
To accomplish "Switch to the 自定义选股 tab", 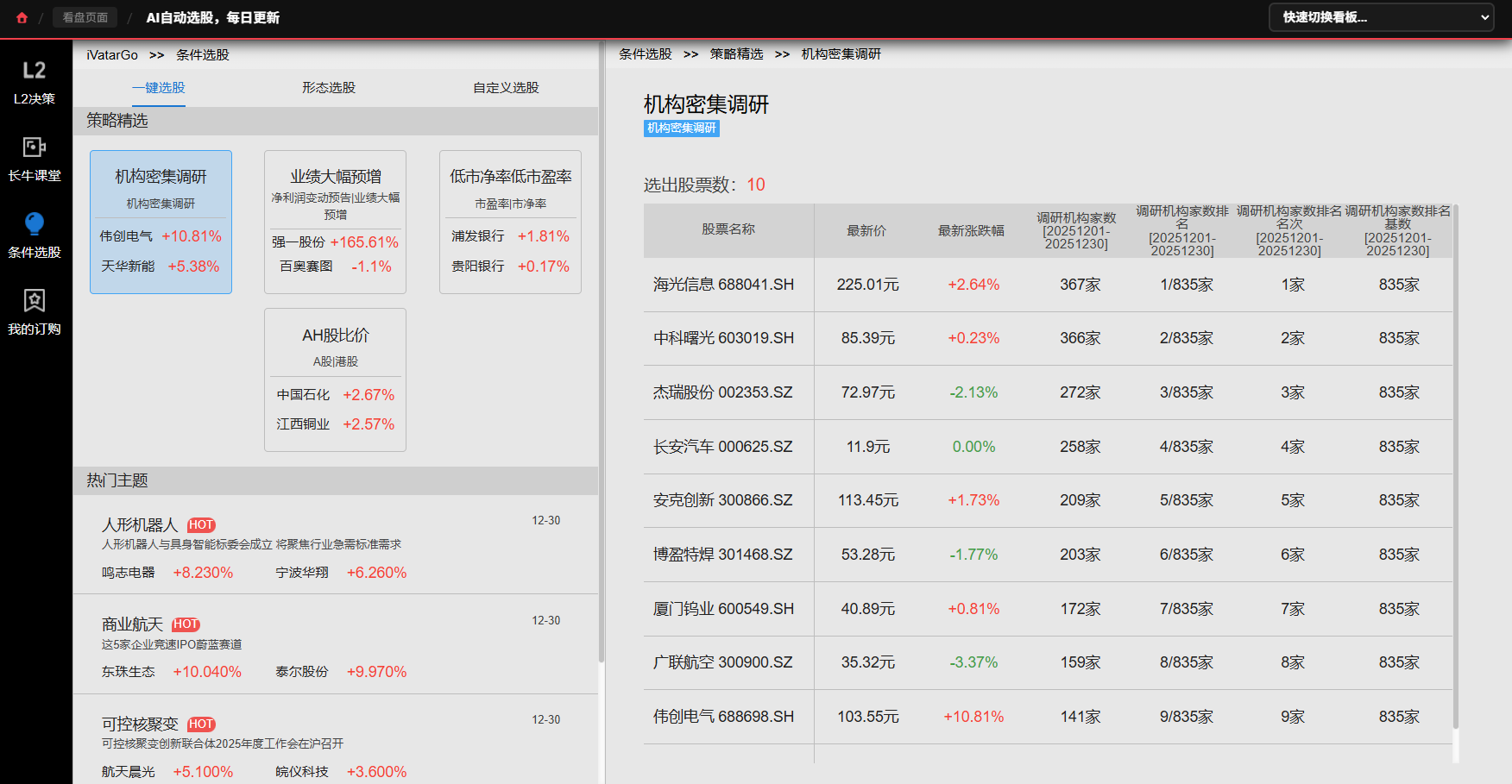I will (x=506, y=88).
